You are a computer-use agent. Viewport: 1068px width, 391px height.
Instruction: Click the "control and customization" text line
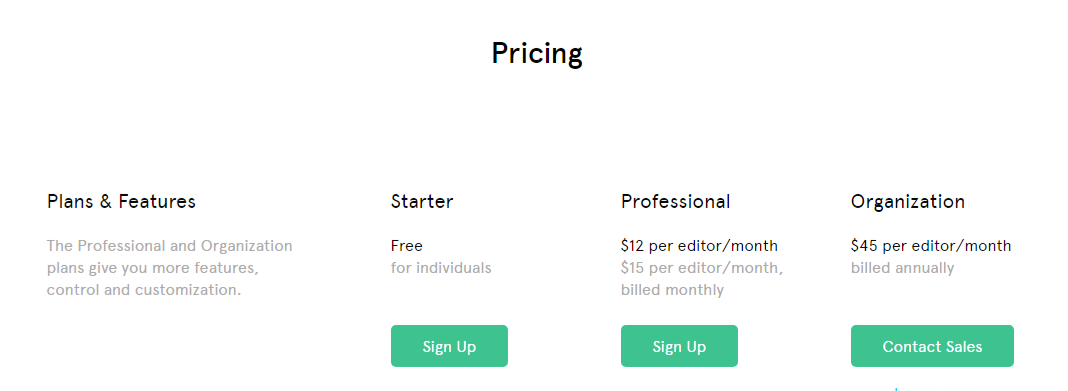click(143, 290)
